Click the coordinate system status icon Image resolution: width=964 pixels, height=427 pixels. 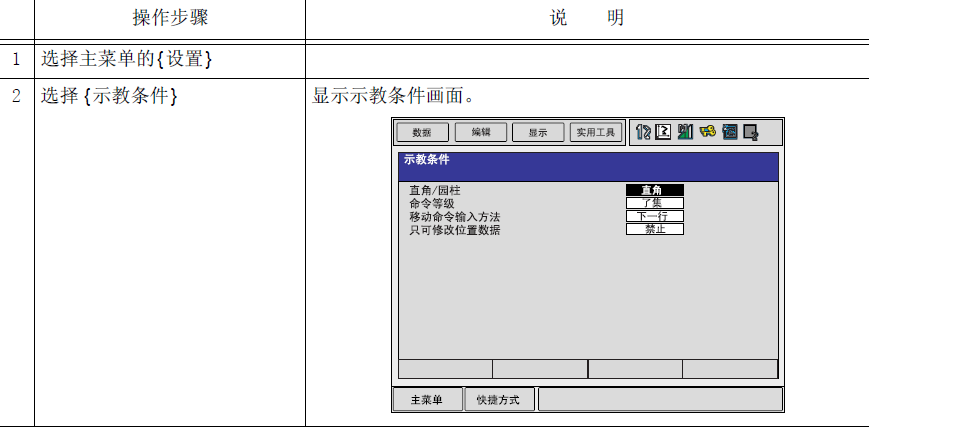point(663,132)
